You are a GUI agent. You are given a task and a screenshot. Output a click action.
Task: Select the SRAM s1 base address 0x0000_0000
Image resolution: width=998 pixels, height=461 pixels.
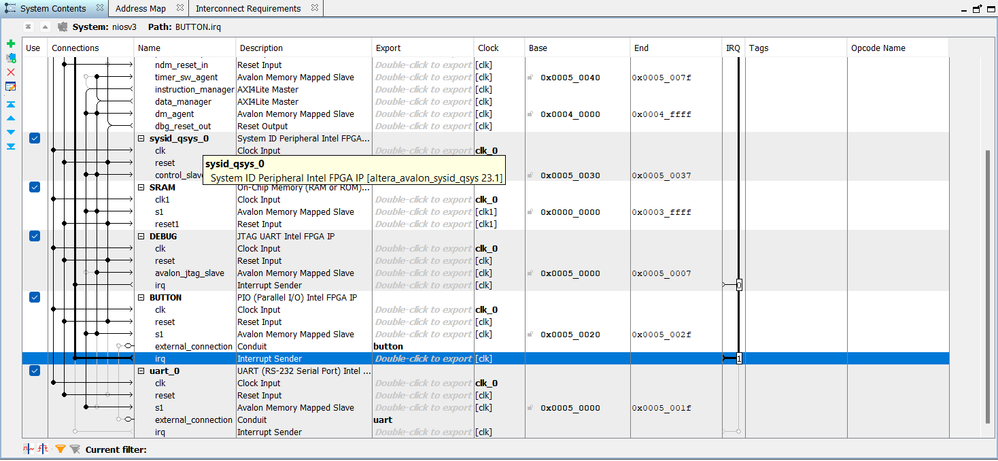coord(570,212)
